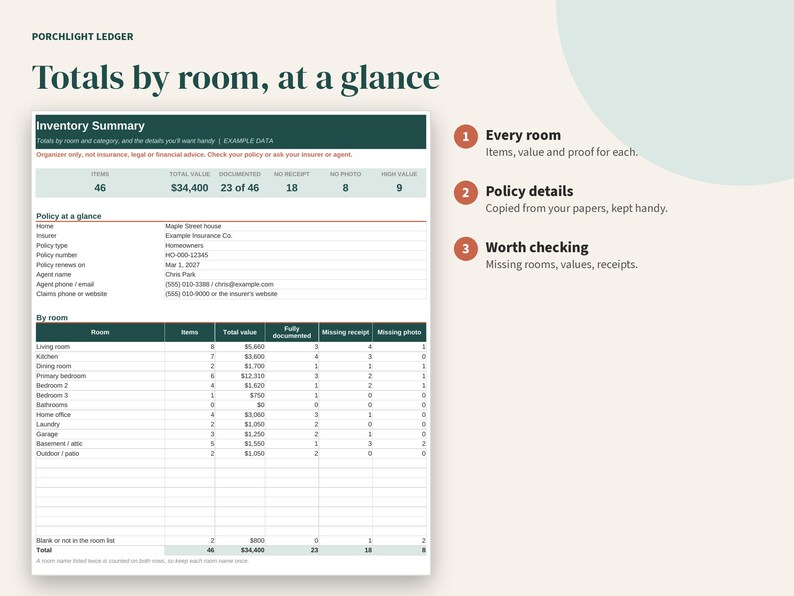Select the 'Primary bedroom' row label
This screenshot has height=596, width=794.
pyautogui.click(x=61, y=376)
